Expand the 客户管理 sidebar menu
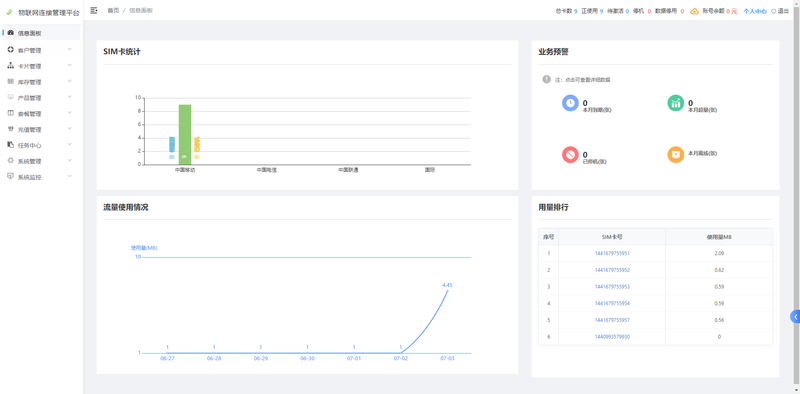The image size is (800, 394). [41, 50]
